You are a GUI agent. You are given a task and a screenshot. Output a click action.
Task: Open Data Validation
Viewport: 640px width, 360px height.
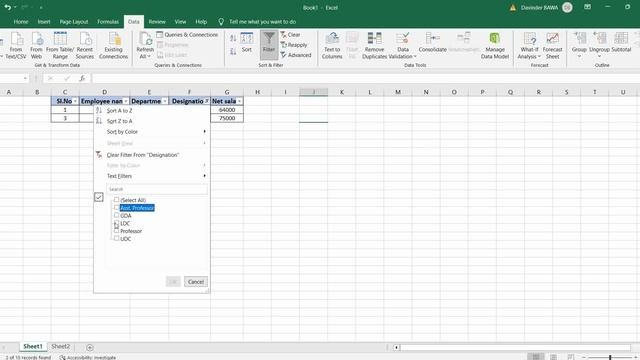(402, 45)
